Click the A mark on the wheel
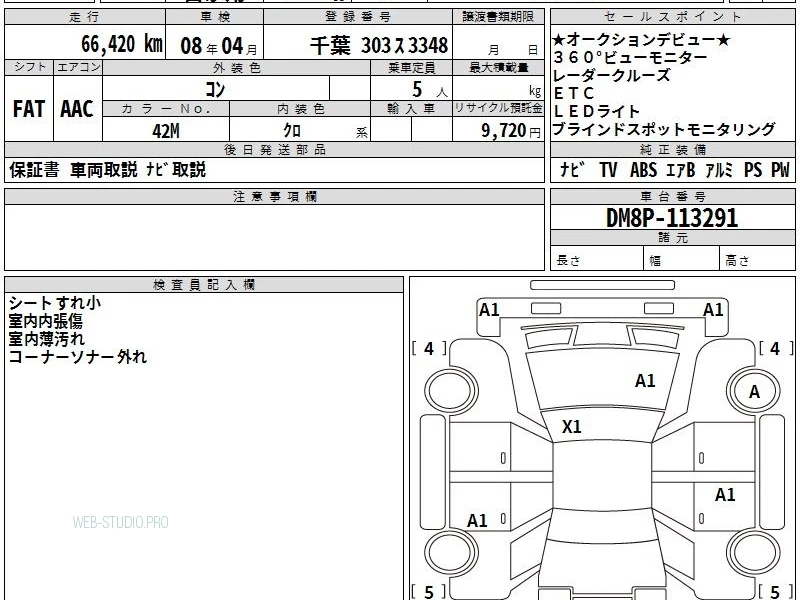This screenshot has width=800, height=600. pos(754,392)
